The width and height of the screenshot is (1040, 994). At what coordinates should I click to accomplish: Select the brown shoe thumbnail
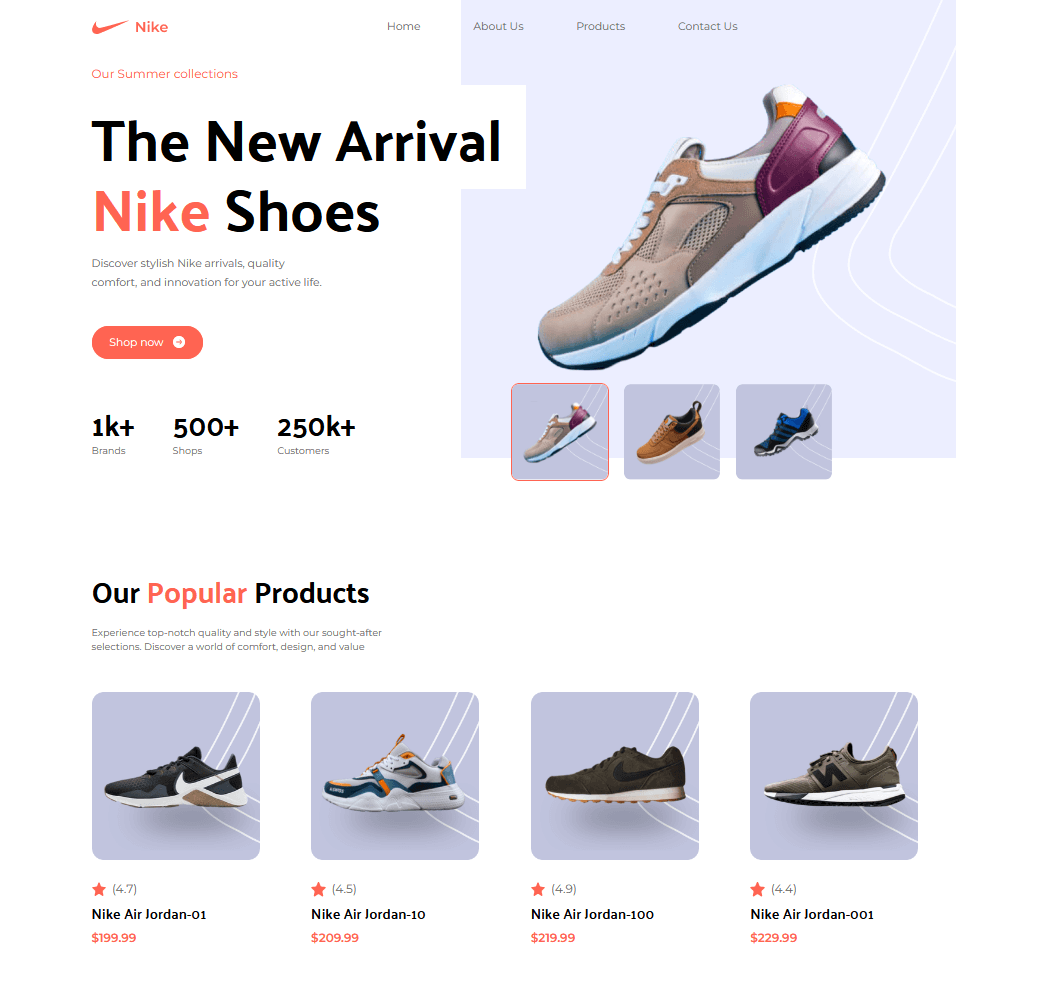[x=672, y=432]
